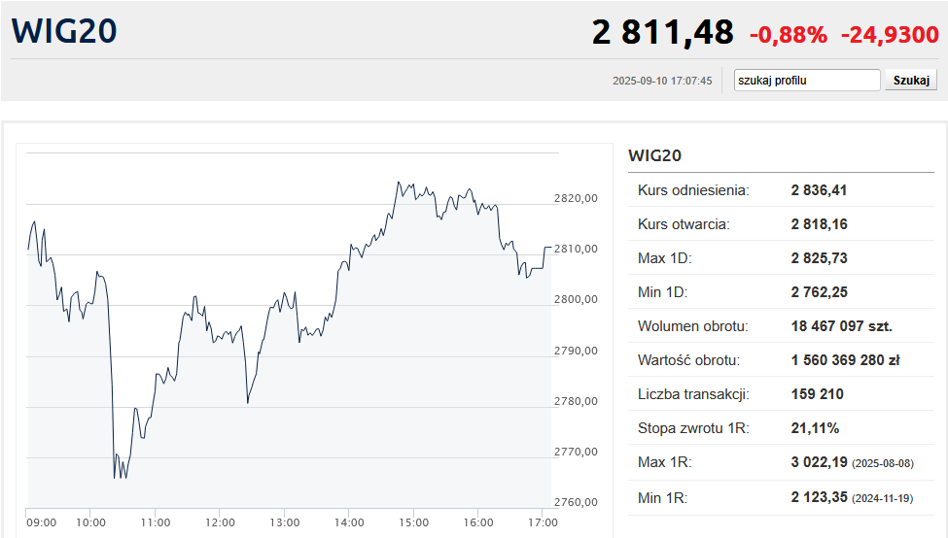Viewport: 948px width, 538px height.
Task: Click the Kurs odniesienia value 2 836,41
Action: pyautogui.click(x=819, y=190)
